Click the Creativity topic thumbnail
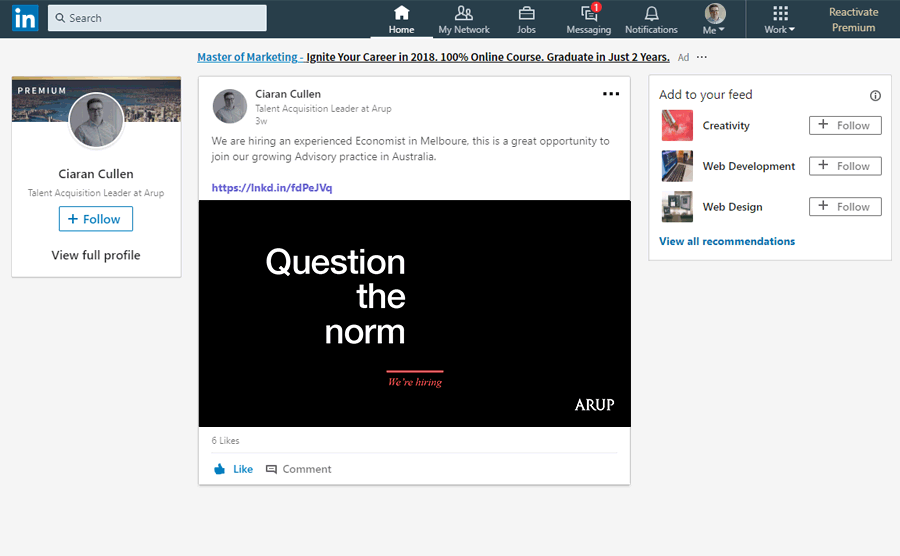This screenshot has width=900, height=556. [x=677, y=125]
